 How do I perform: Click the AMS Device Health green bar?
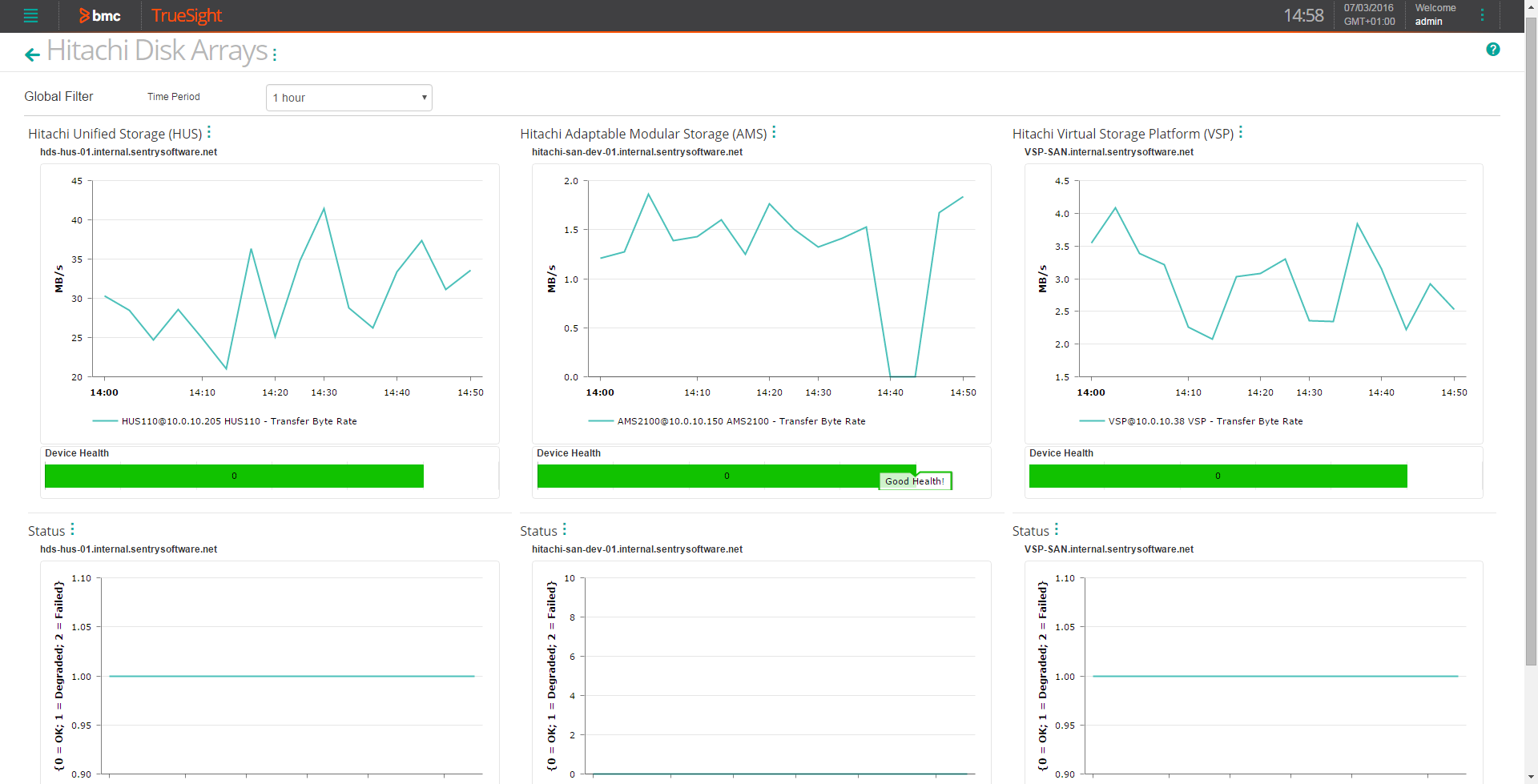tap(727, 476)
